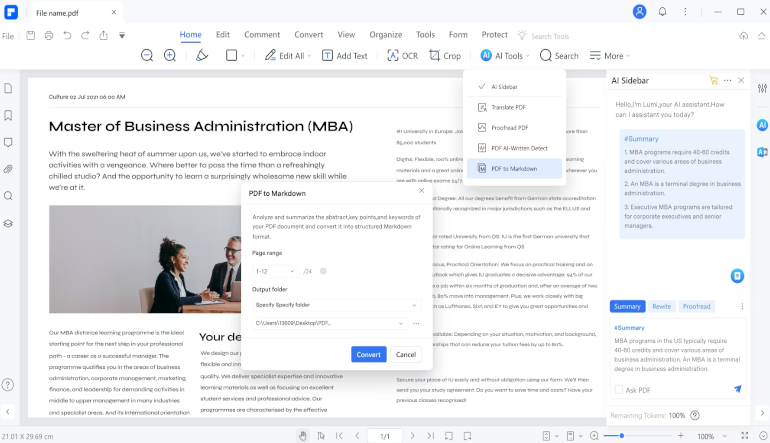
Task: Choose PDF to Markdown menu item
Action: (514, 168)
